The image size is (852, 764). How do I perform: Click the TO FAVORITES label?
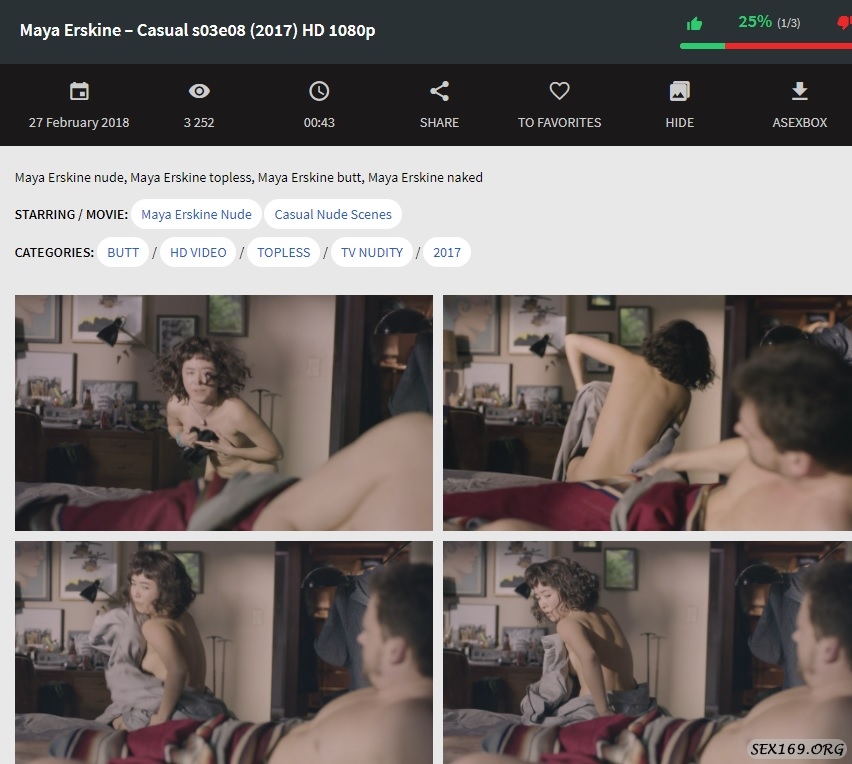coord(559,122)
